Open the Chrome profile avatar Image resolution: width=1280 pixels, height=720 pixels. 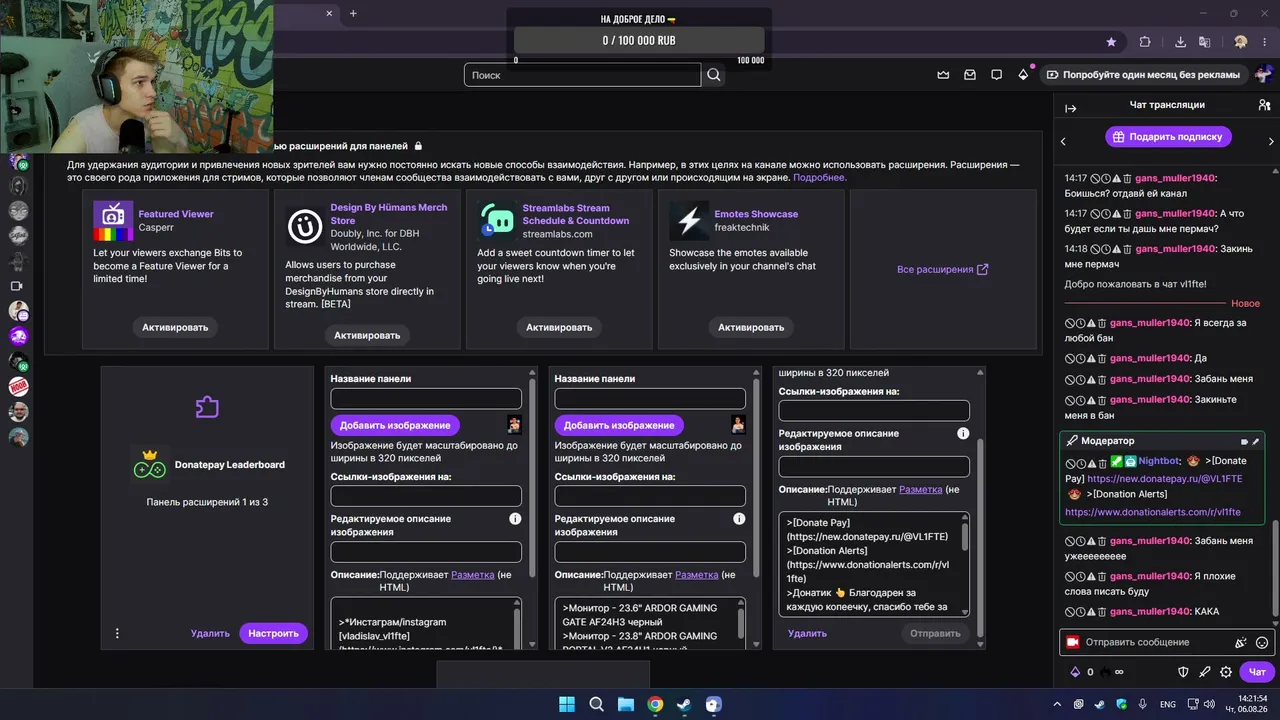click(1240, 42)
